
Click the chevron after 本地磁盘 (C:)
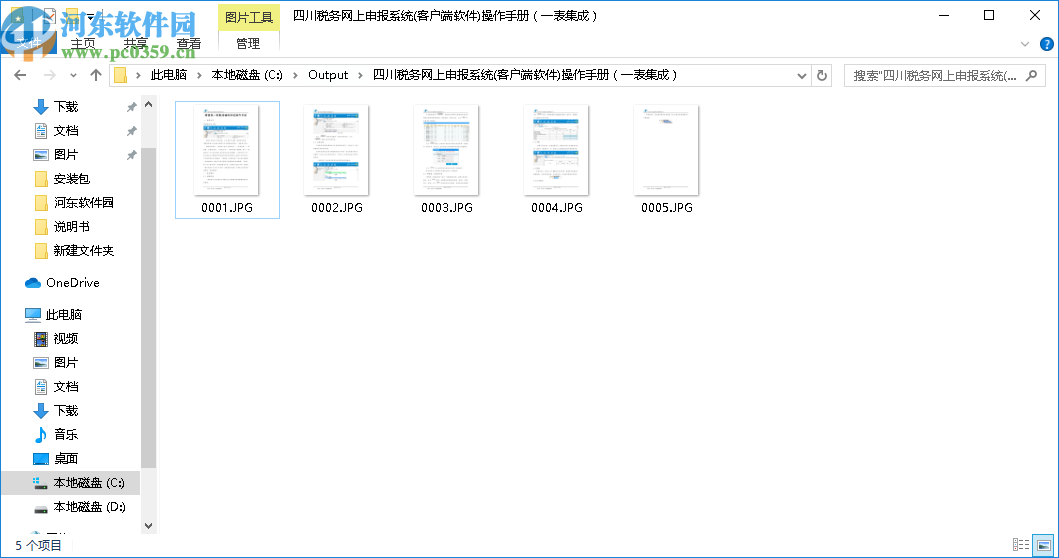295,75
